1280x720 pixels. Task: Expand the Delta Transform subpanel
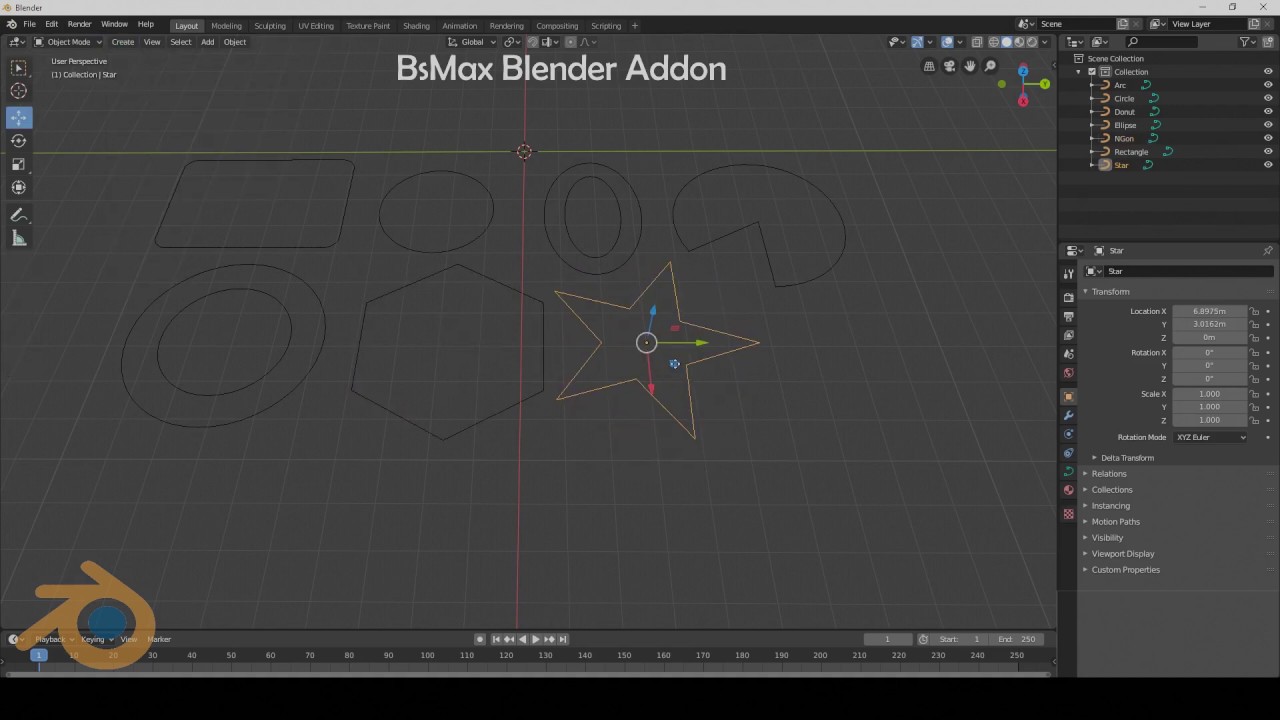pos(1127,458)
